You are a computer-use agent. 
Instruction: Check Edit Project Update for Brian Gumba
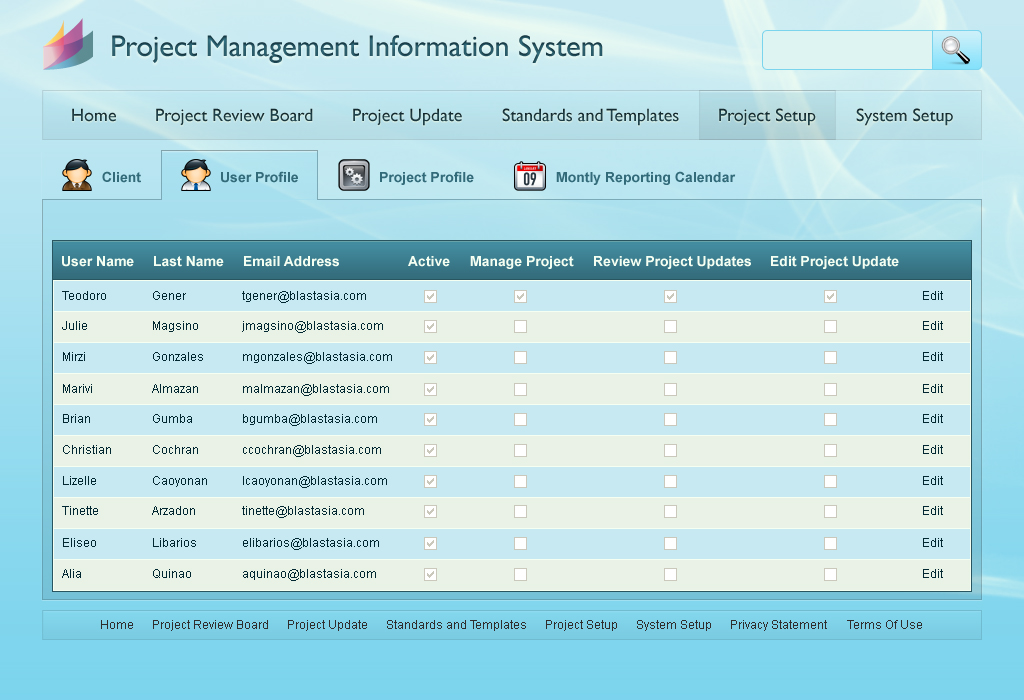pos(831,420)
